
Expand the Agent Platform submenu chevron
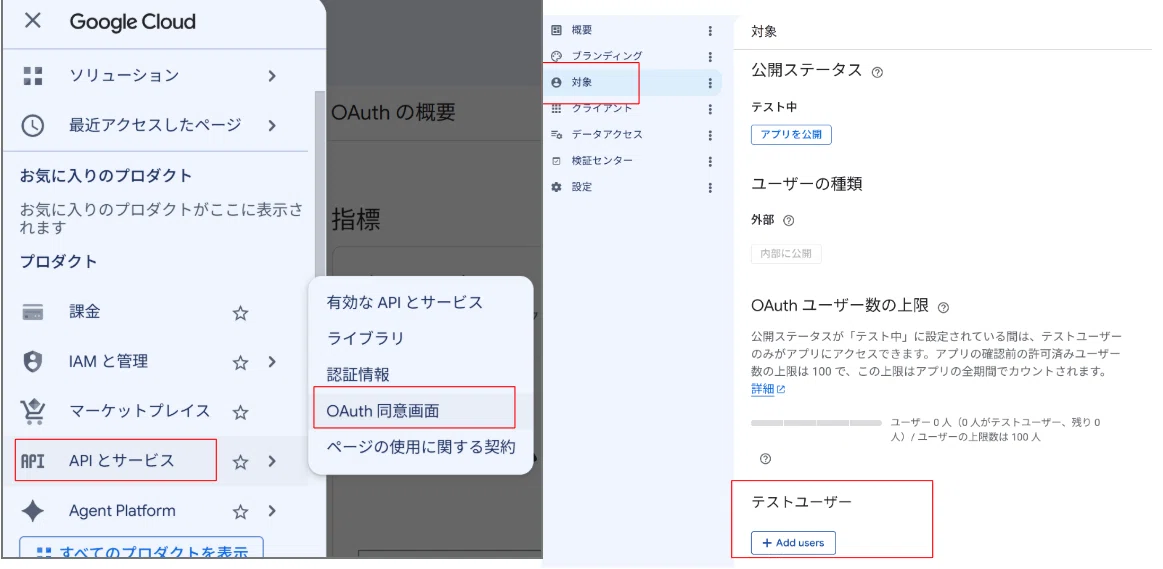coord(272,510)
